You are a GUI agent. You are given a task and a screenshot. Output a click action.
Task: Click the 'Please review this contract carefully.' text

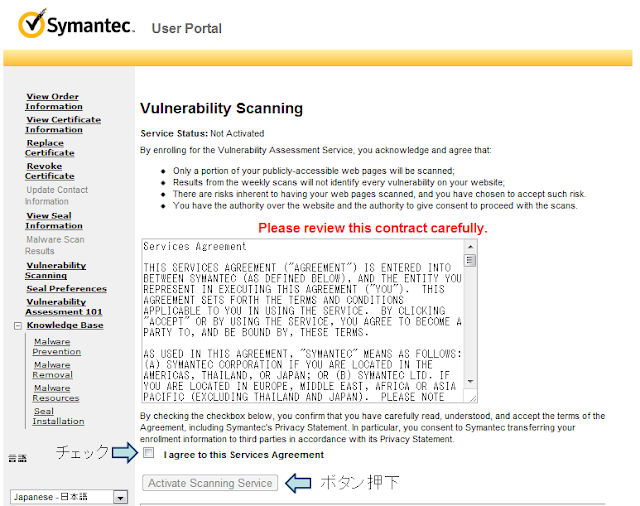point(373,228)
